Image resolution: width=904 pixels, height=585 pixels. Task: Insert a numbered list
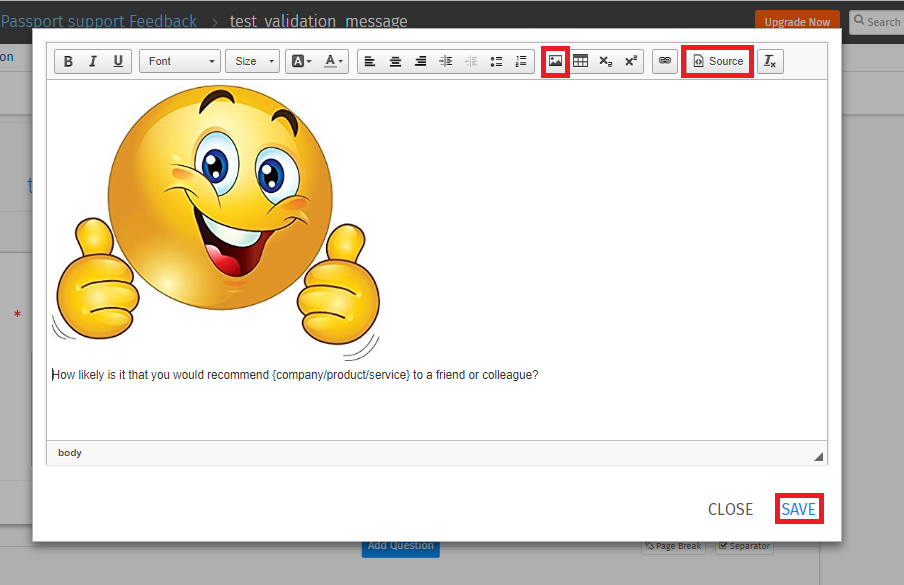point(520,62)
